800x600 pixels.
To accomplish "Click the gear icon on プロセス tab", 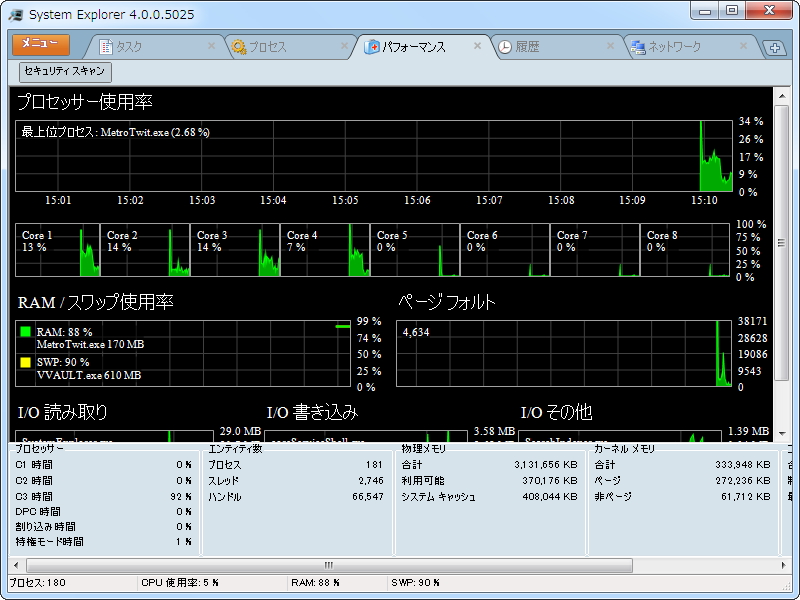I will pos(238,47).
